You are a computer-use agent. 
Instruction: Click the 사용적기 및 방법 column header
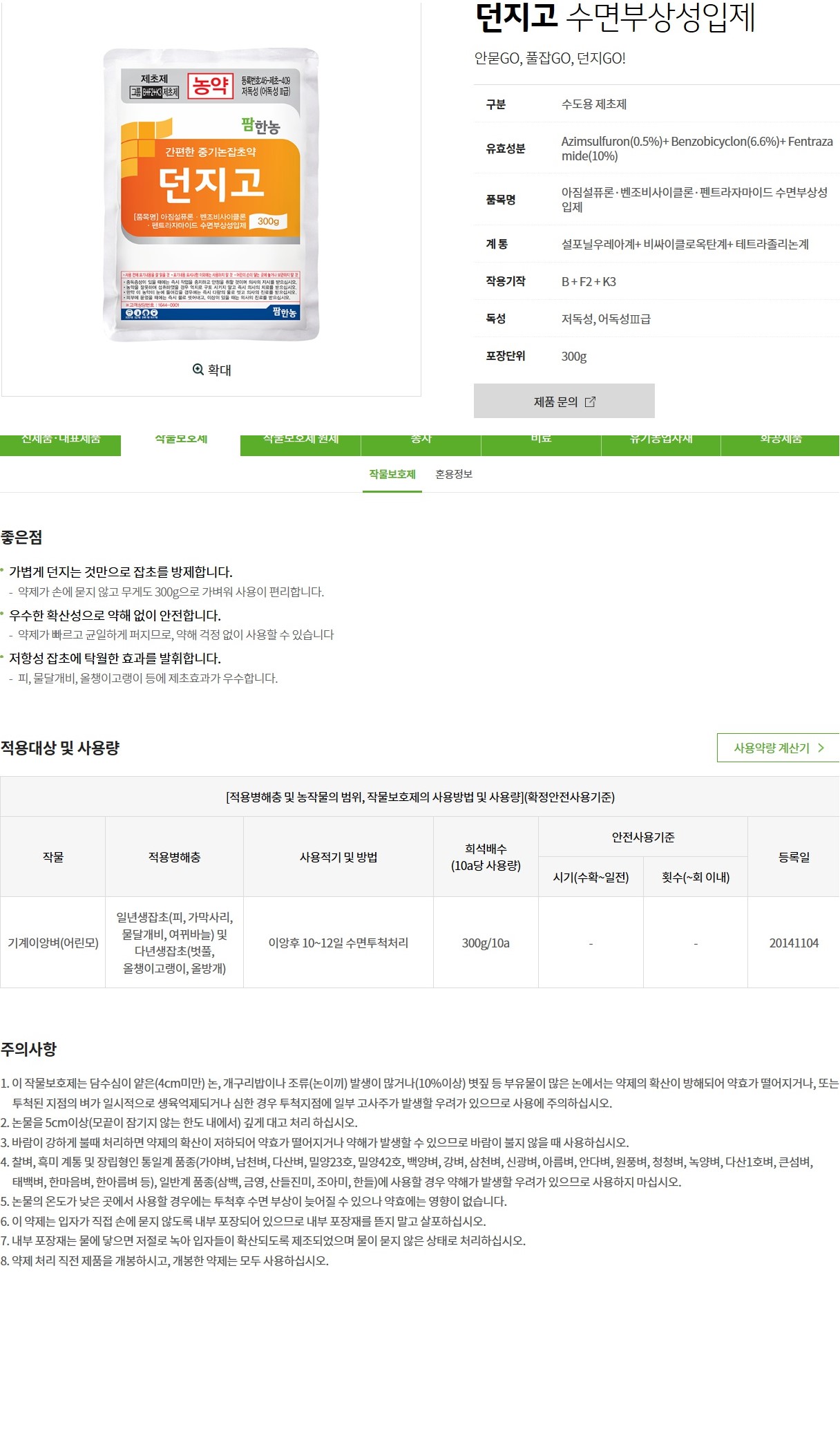(x=338, y=857)
